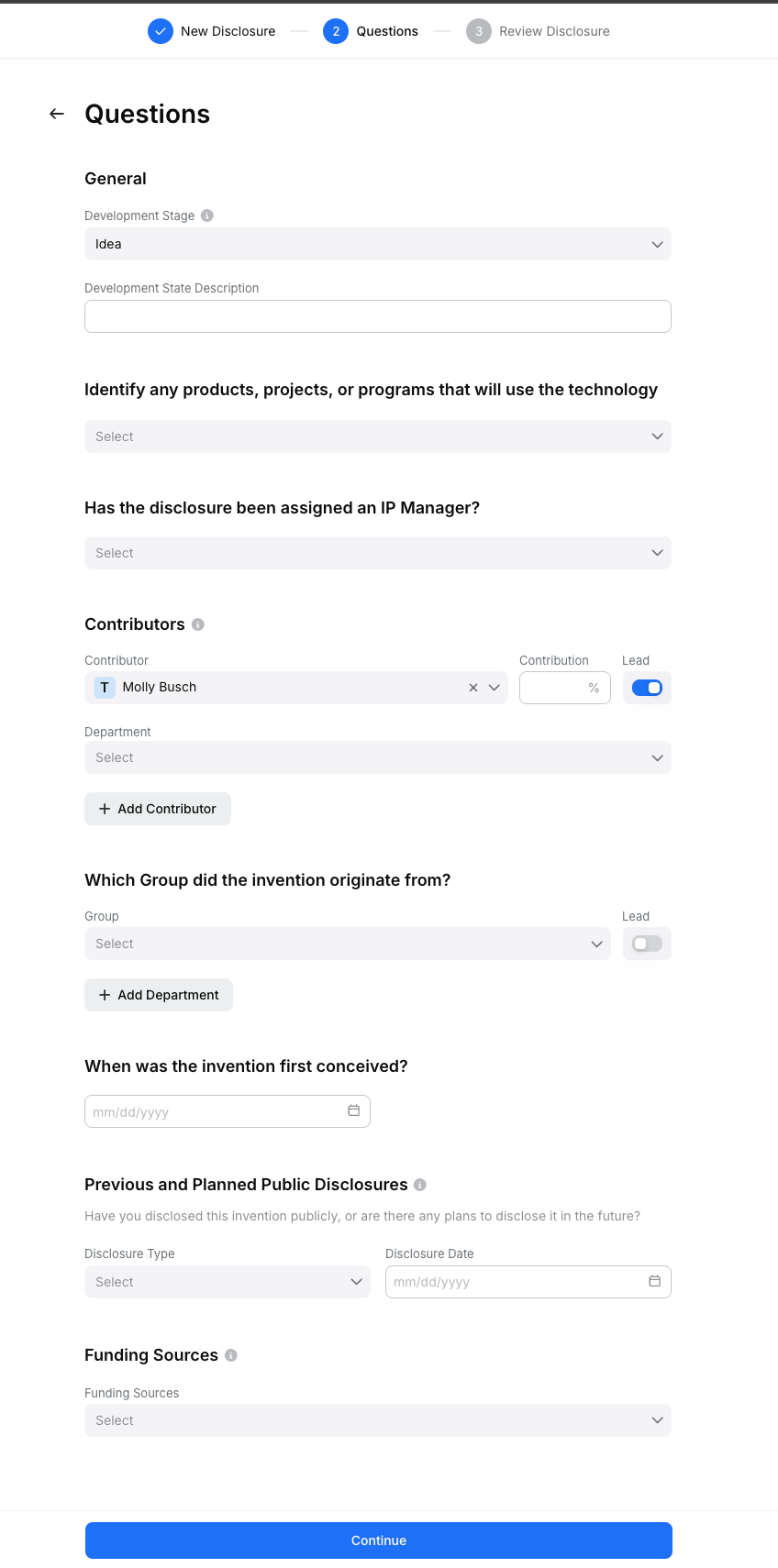The image size is (778, 1568).
Task: Enable the Lead toggle for Group
Action: coord(647,944)
